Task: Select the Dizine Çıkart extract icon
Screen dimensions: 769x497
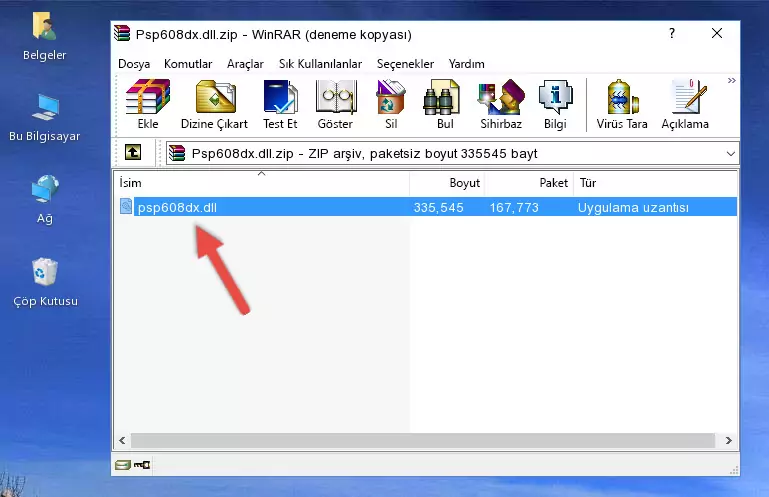Action: coord(214,105)
